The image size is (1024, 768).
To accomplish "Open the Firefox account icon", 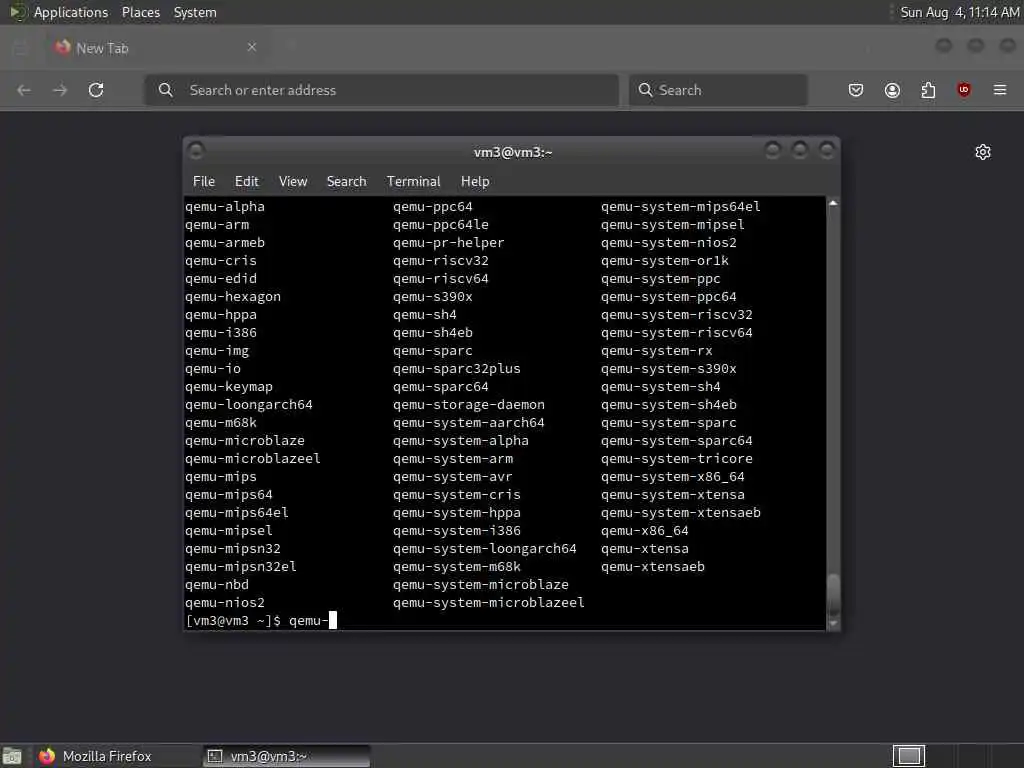I will [892, 90].
